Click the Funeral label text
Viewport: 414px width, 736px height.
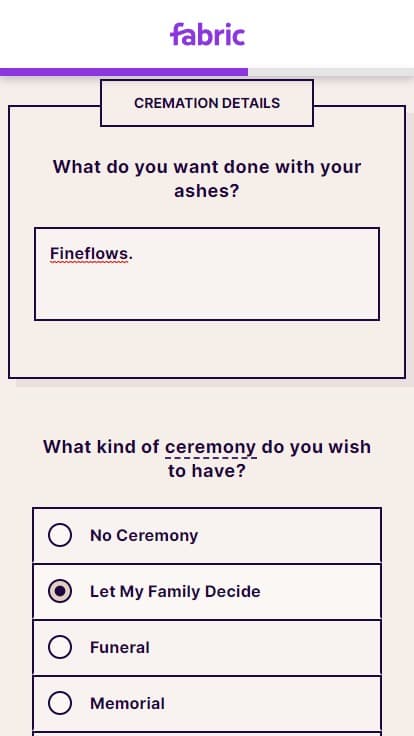pyautogui.click(x=120, y=648)
